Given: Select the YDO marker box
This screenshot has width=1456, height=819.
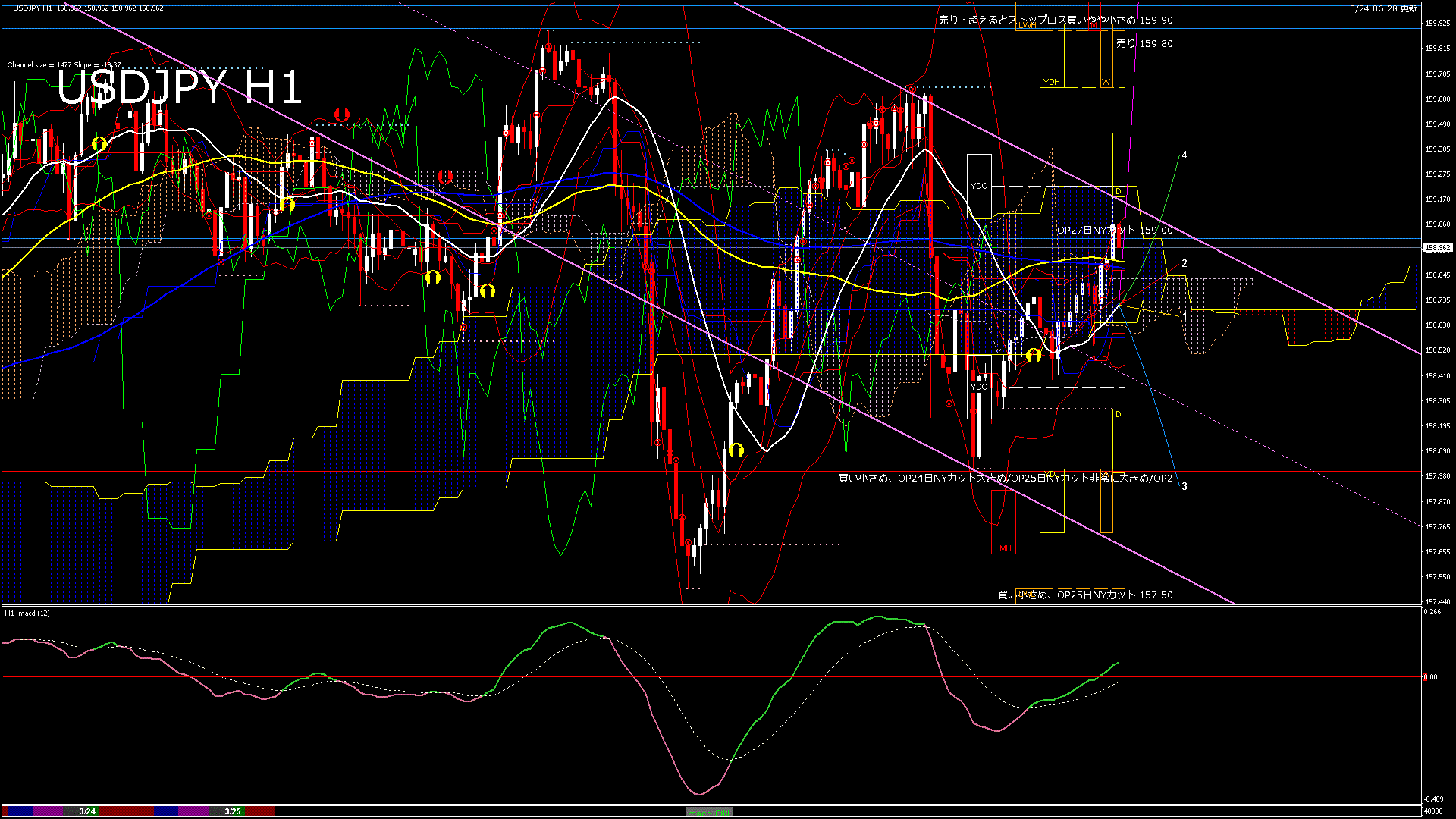Looking at the screenshot, I should coord(979,186).
